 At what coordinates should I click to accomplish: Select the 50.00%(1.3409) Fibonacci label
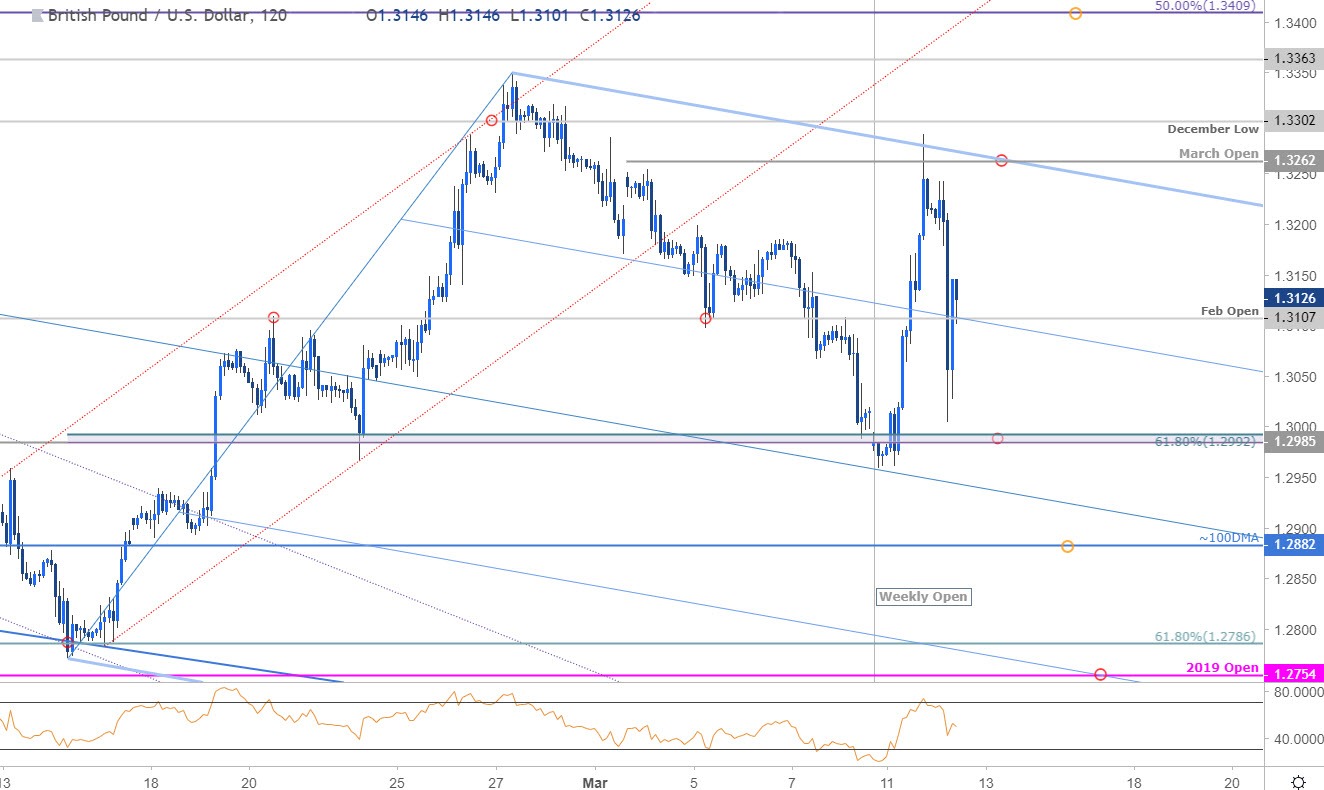[1206, 5]
